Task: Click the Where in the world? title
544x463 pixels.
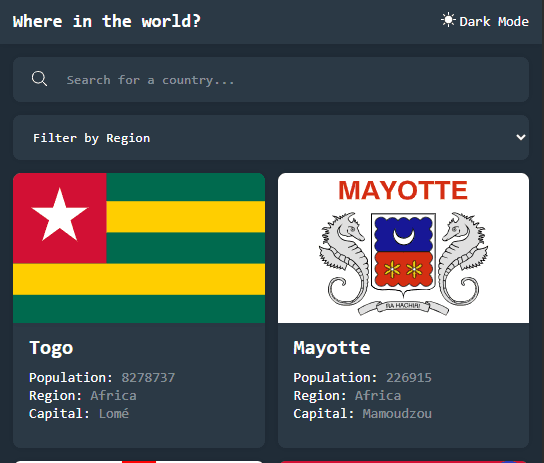Action: pos(107,21)
